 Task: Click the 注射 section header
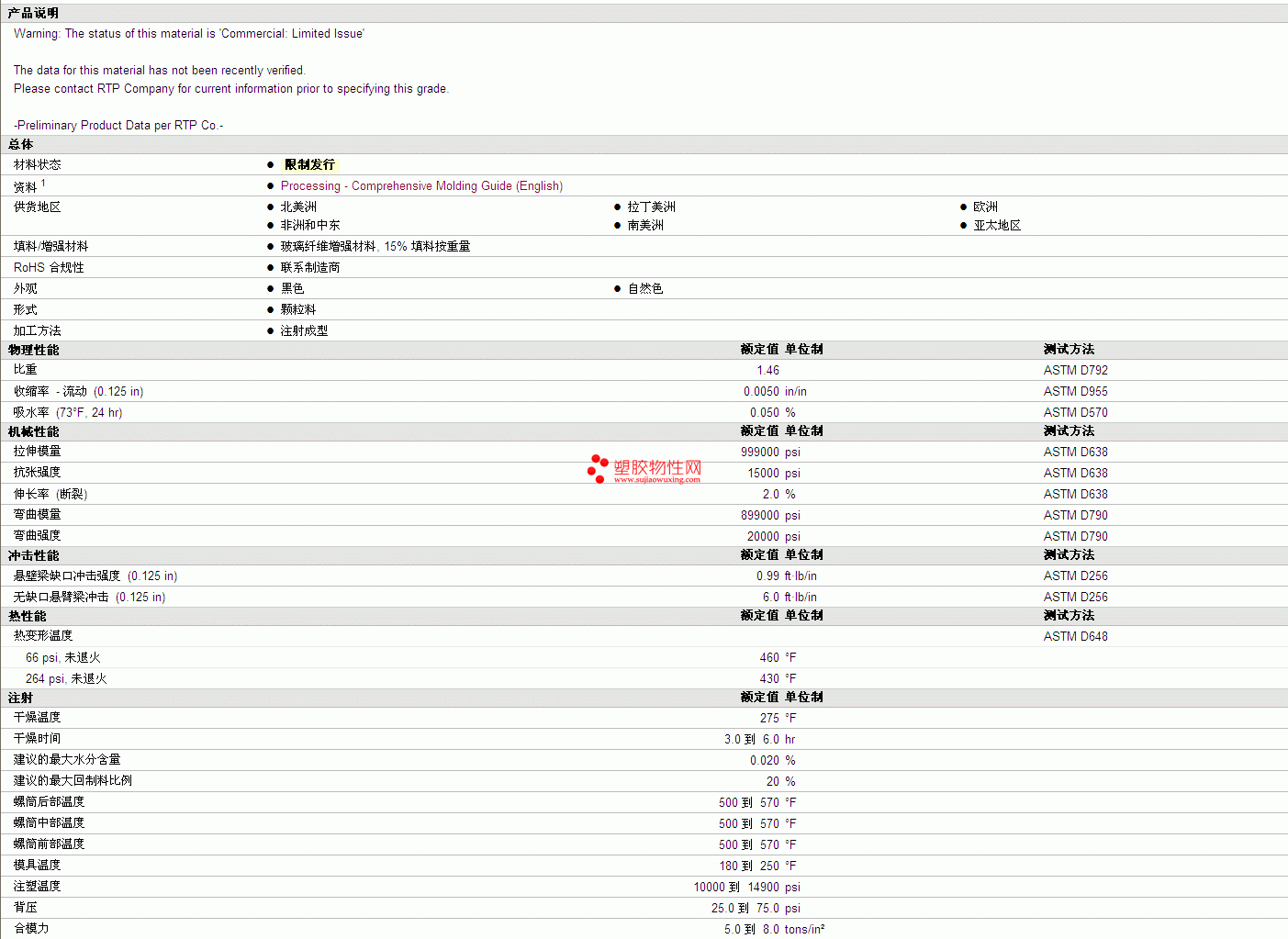20,698
